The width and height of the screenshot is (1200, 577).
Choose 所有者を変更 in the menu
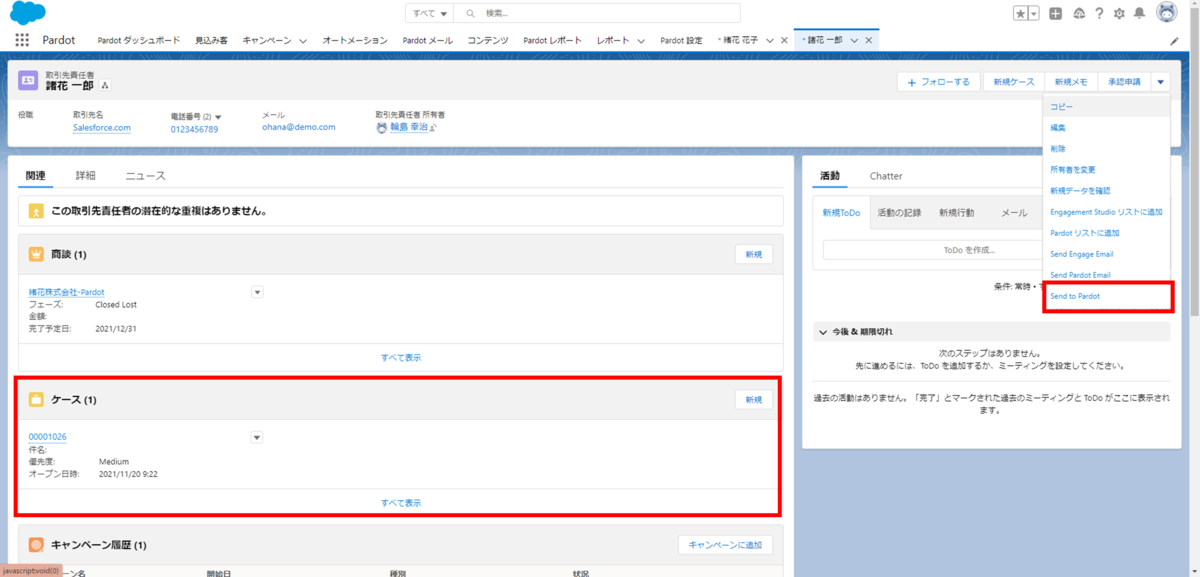1105,169
